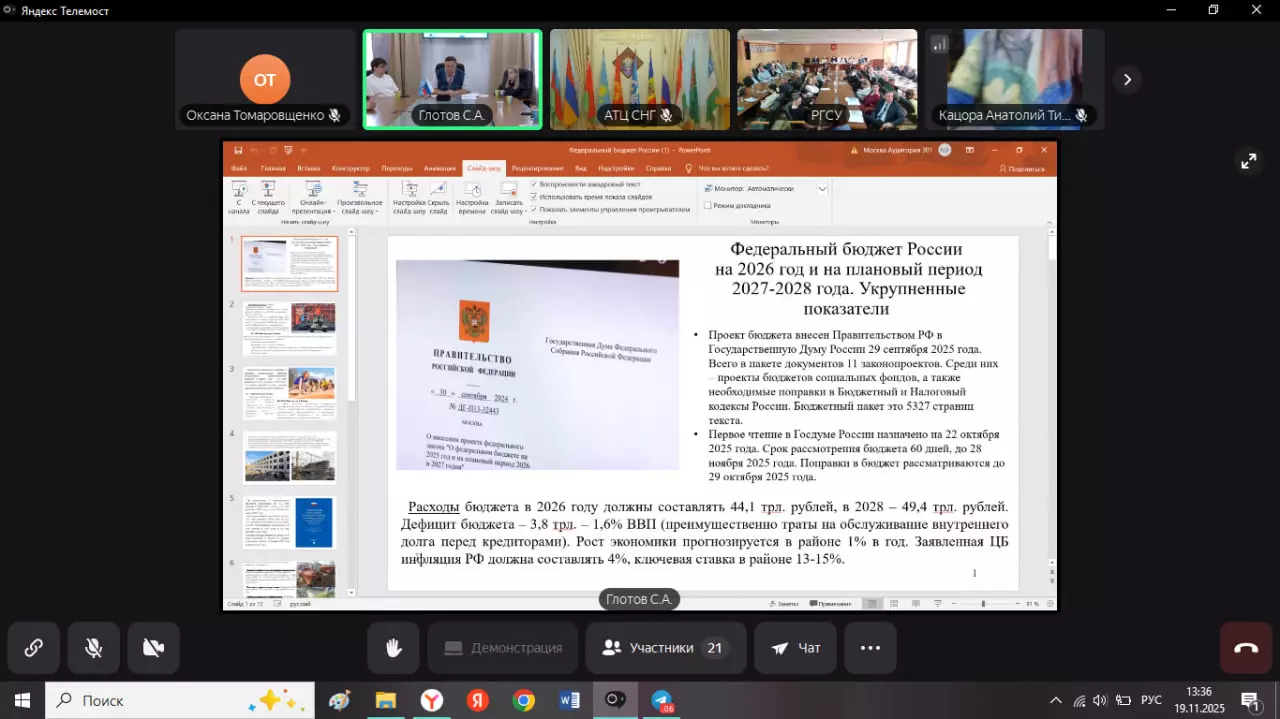The width and height of the screenshot is (1280, 719).
Task: Switch keyboard language indicator РУС
Action: coord(1151,700)
